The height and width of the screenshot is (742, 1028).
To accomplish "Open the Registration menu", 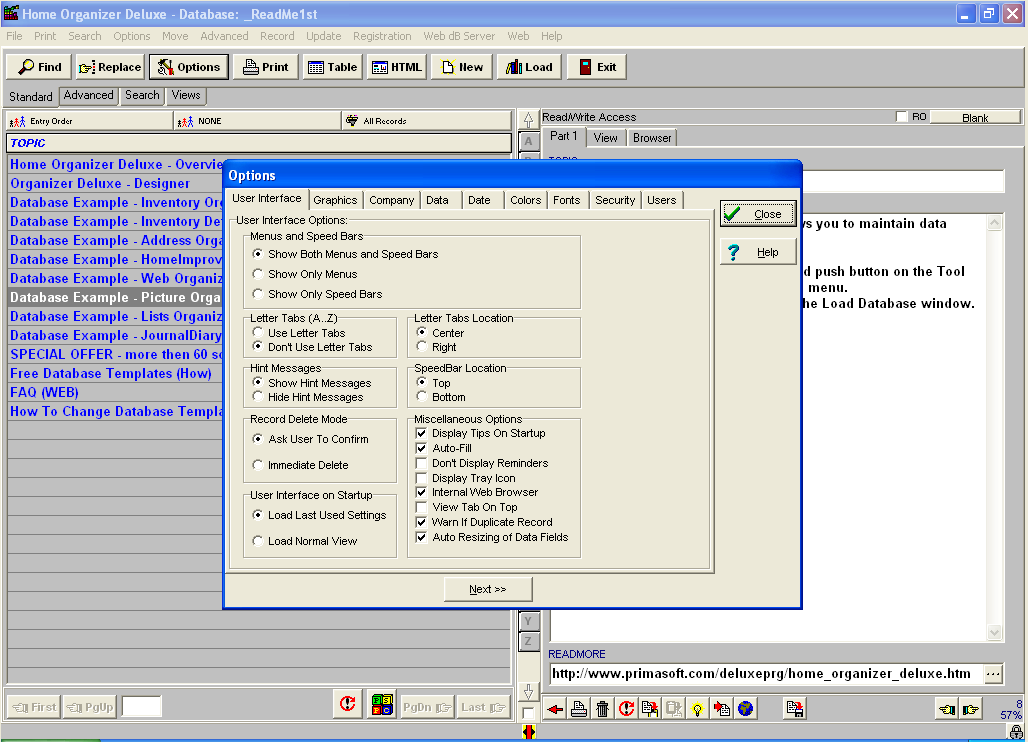I will point(382,36).
